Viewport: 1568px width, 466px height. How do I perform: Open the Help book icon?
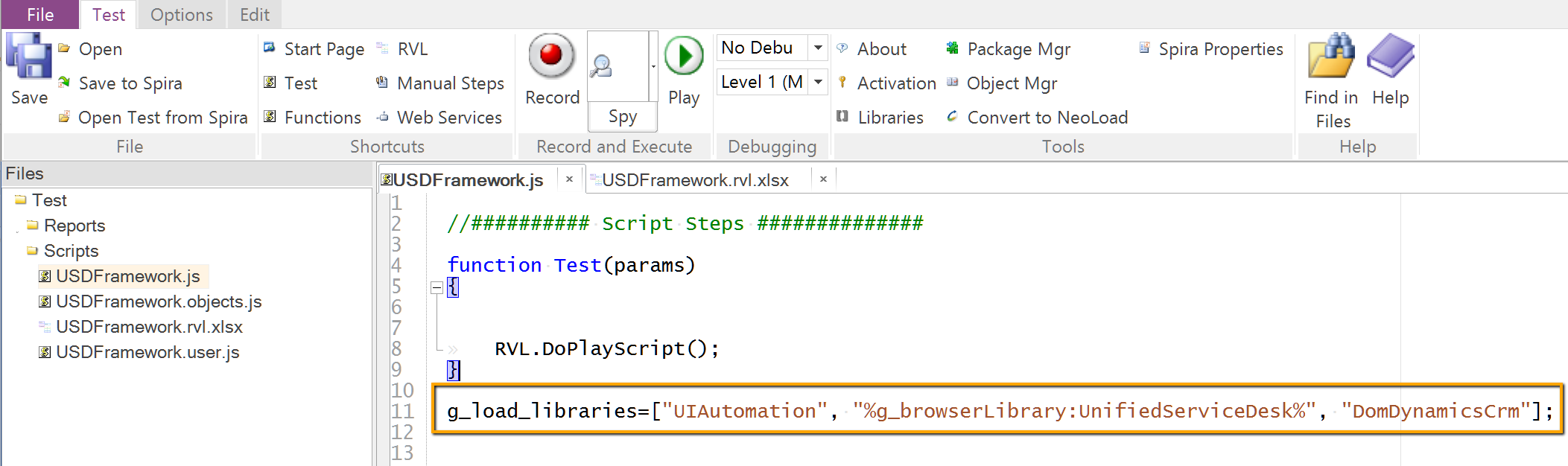coord(1390,57)
